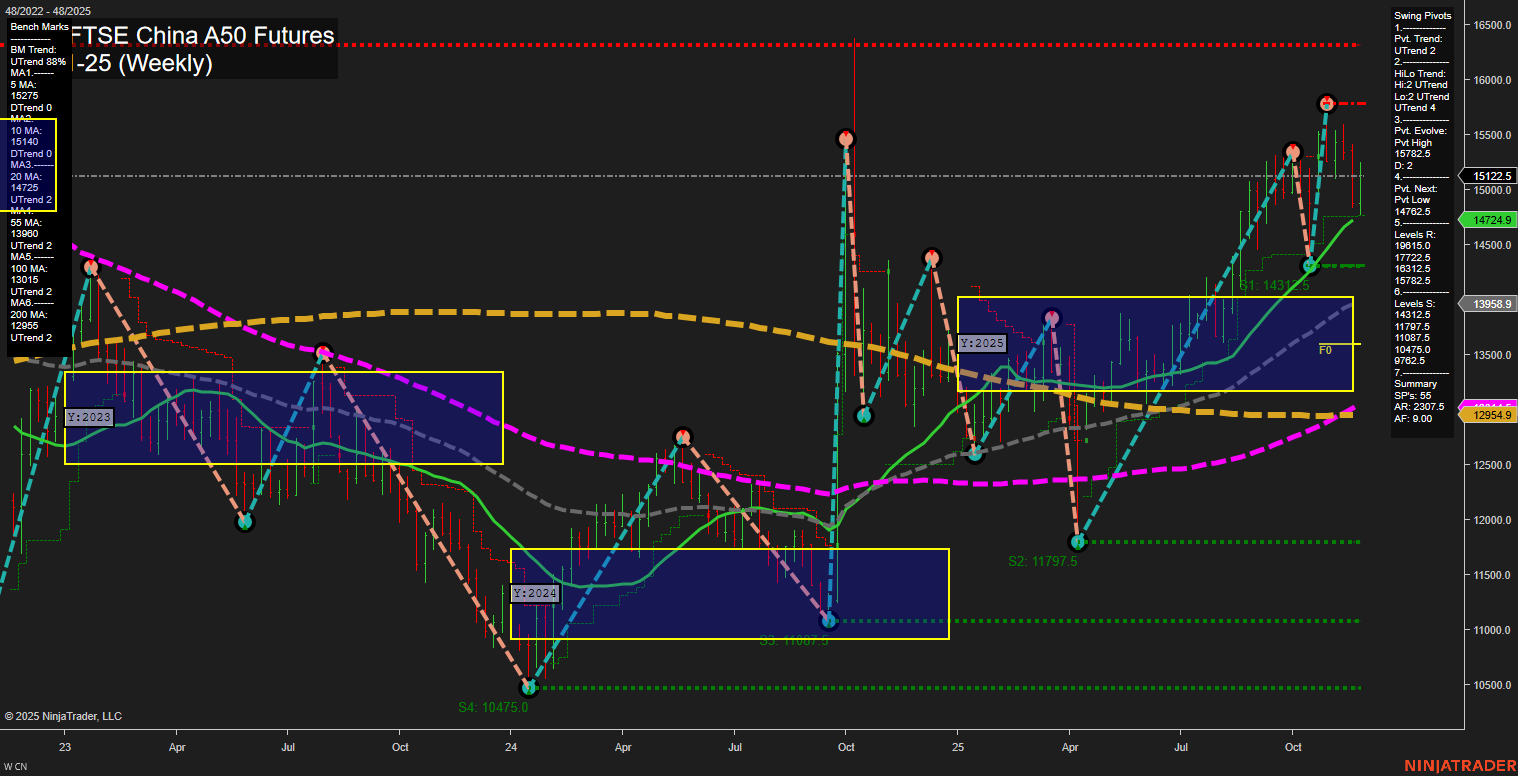Screen dimensions: 1518x776
Task: Select the Y:2024 year box label
Action: point(536,594)
